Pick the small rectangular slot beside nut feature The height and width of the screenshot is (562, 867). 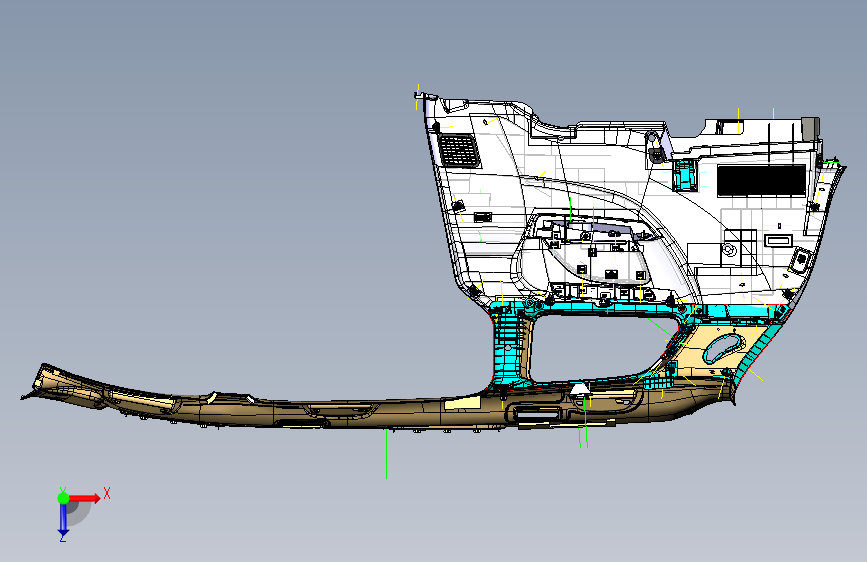coord(779,241)
